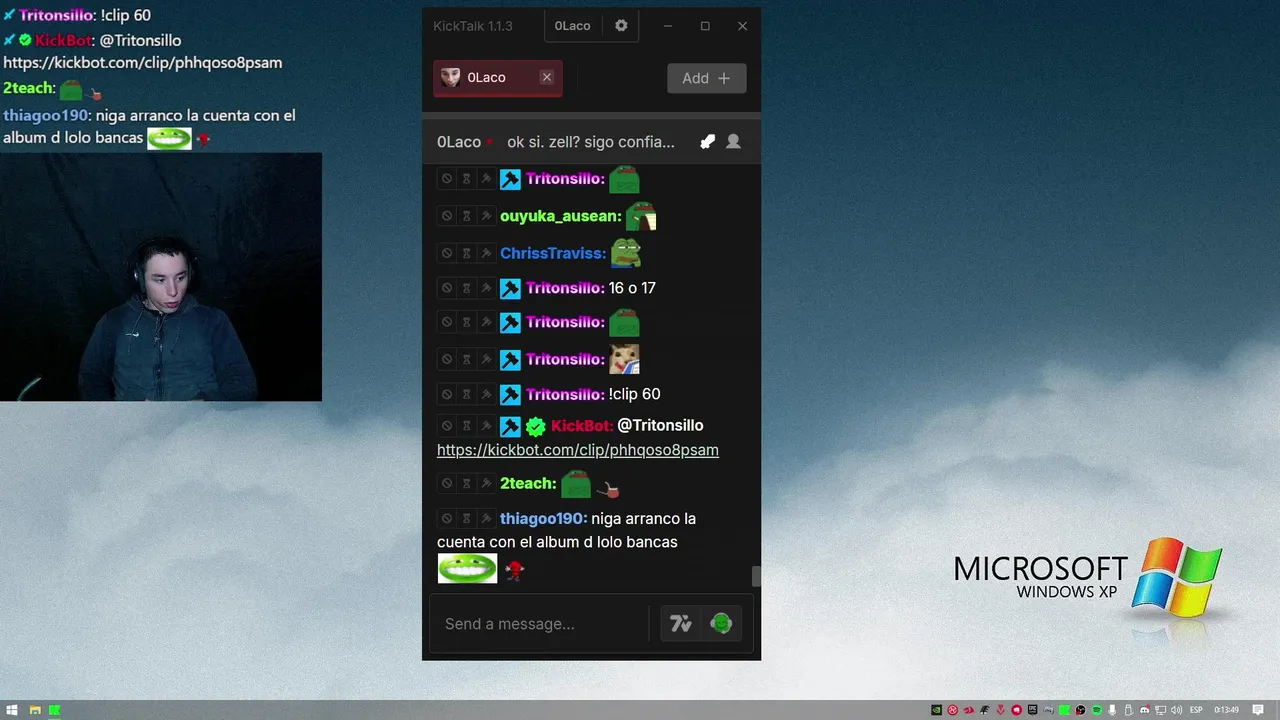This screenshot has width=1280, height=720.
Task: Click circle-slash icon on 2teach's message
Action: [x=447, y=483]
